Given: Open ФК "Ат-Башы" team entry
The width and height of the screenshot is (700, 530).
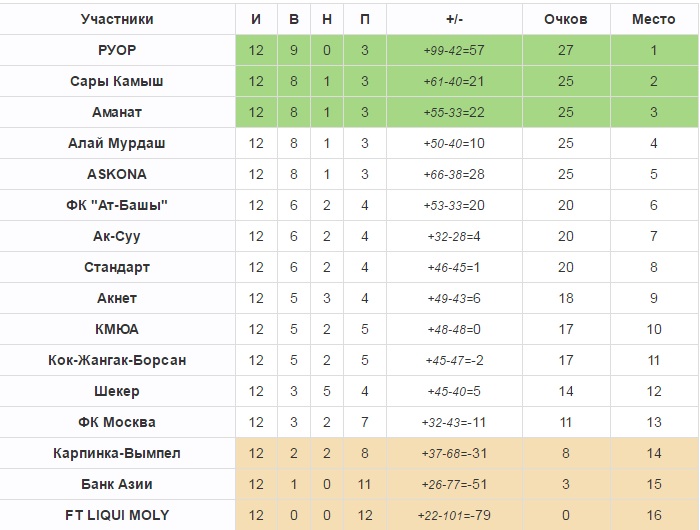Looking at the screenshot, I should coord(117,205).
